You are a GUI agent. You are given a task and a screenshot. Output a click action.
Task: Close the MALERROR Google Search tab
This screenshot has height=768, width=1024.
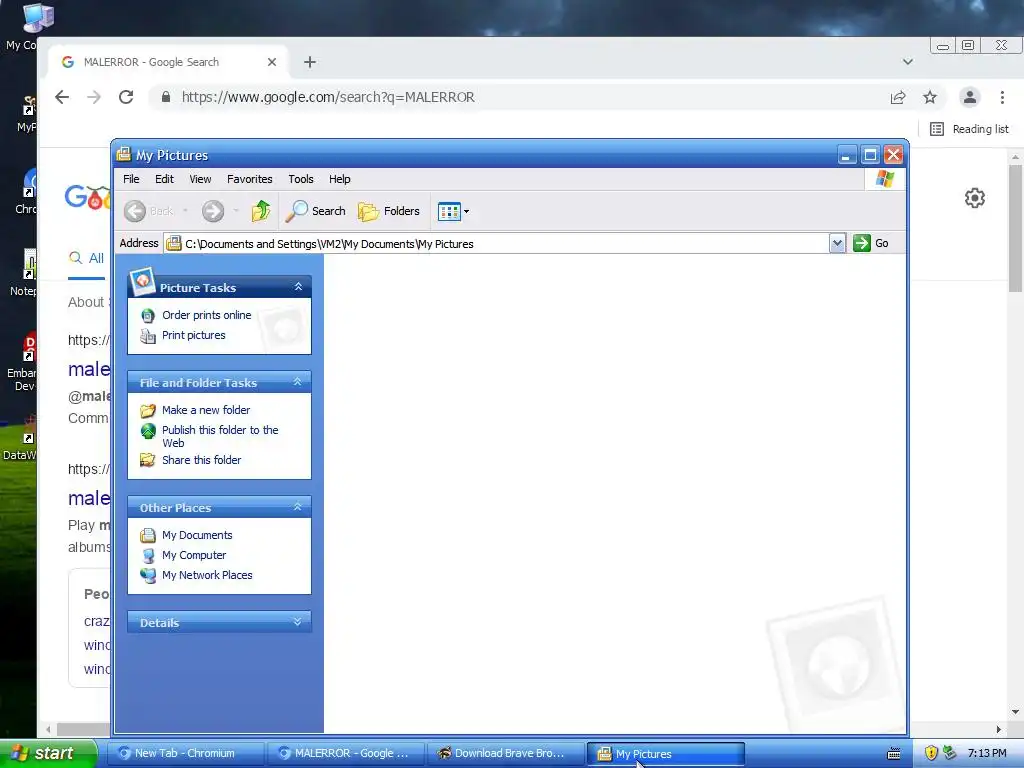pos(272,62)
